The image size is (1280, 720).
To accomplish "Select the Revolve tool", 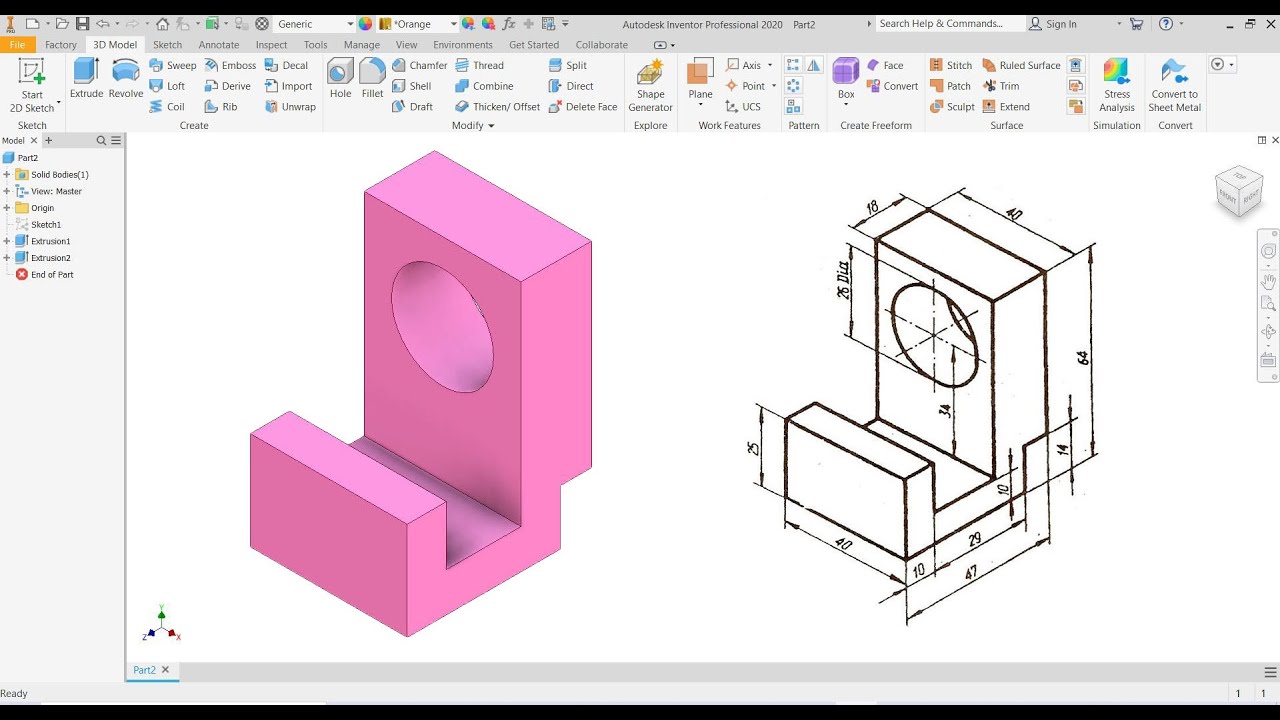I will click(126, 79).
